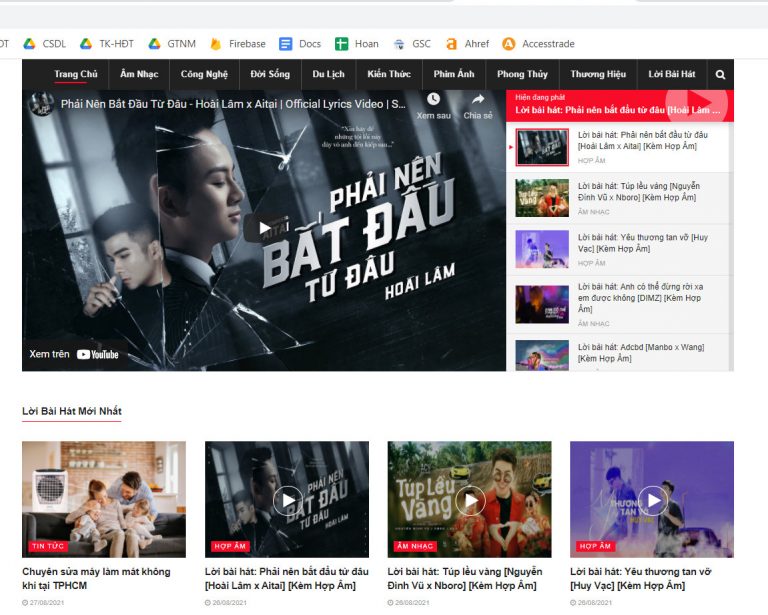Screen dimensions: 768x615
Task: Open the air cooler repair article image
Action: (x=104, y=499)
